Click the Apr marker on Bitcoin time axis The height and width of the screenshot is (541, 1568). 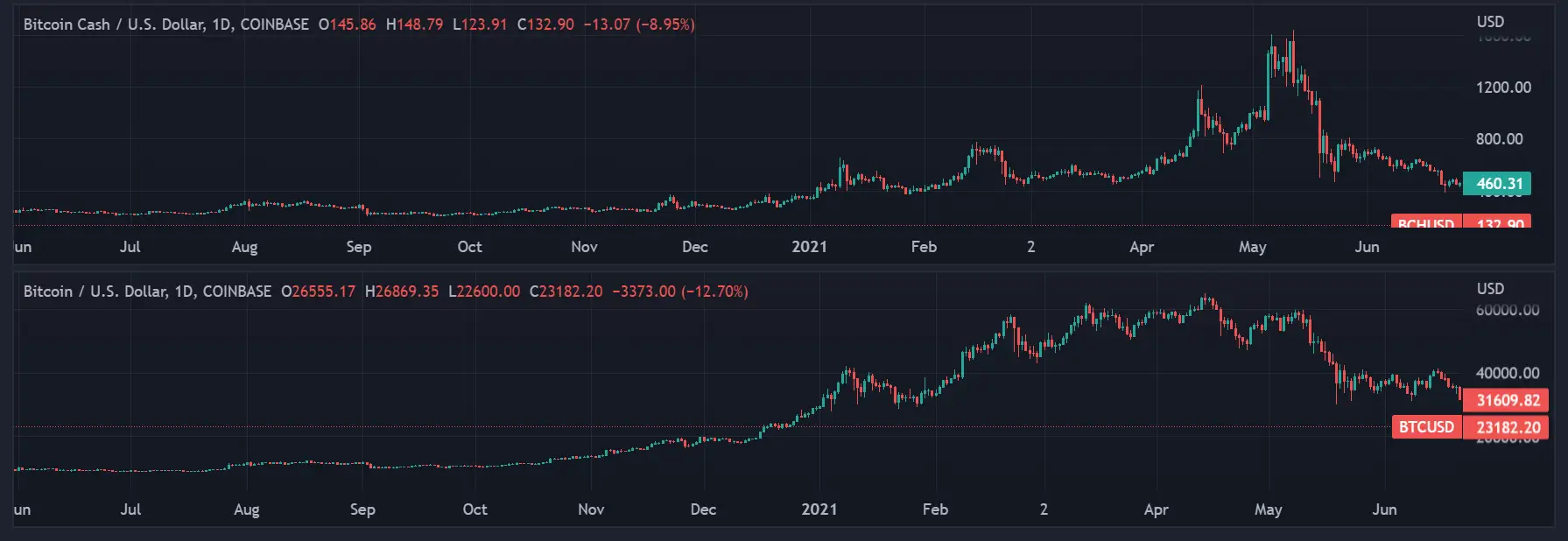click(x=1156, y=509)
